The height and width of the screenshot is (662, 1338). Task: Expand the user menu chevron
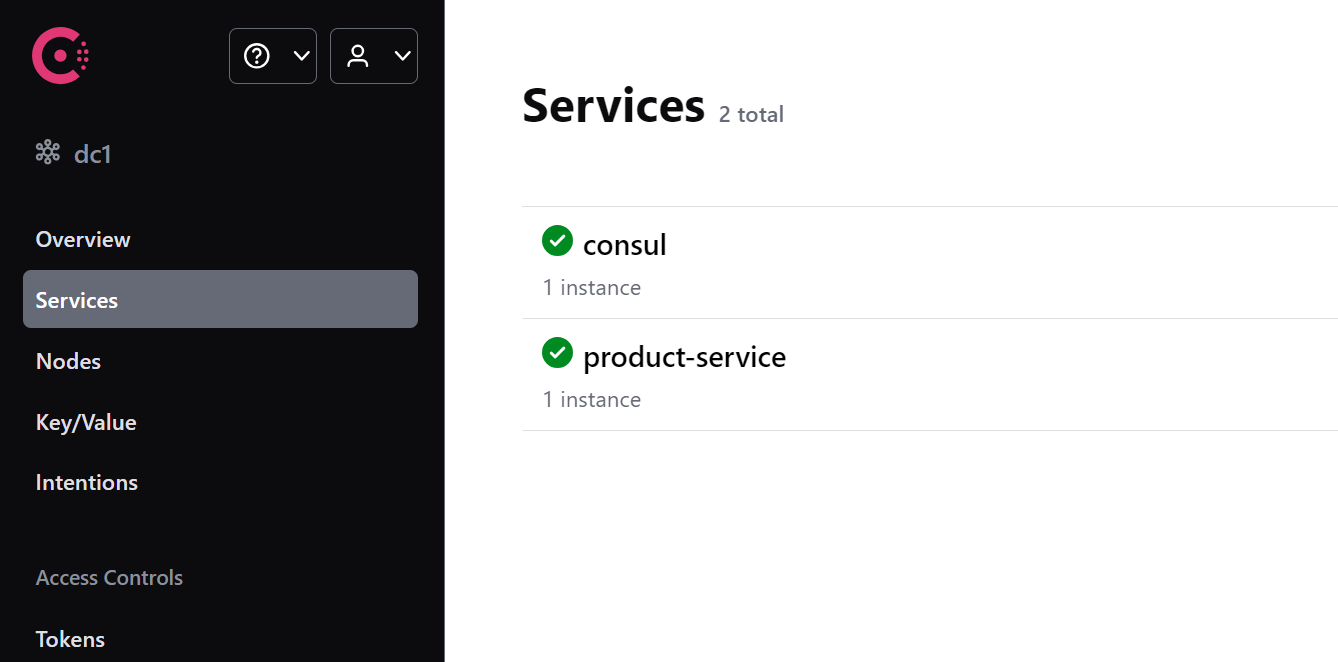(x=402, y=56)
